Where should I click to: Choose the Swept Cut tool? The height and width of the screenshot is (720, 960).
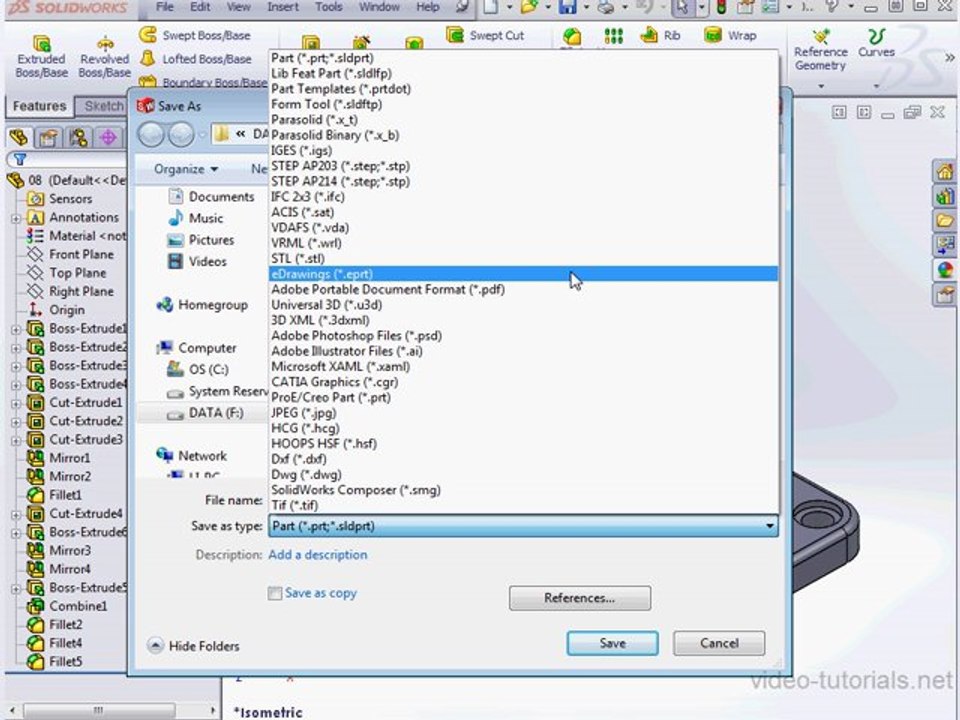click(486, 36)
